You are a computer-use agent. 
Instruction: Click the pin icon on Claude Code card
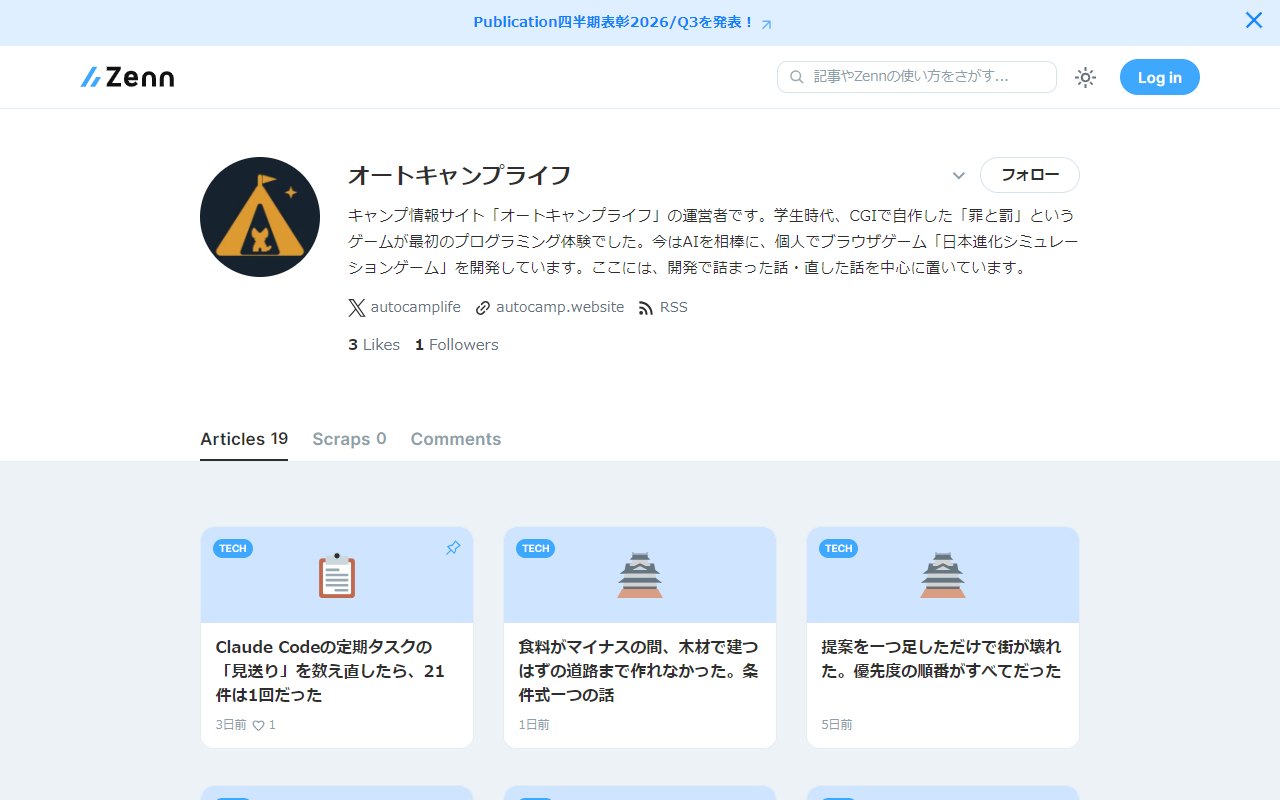pyautogui.click(x=453, y=548)
